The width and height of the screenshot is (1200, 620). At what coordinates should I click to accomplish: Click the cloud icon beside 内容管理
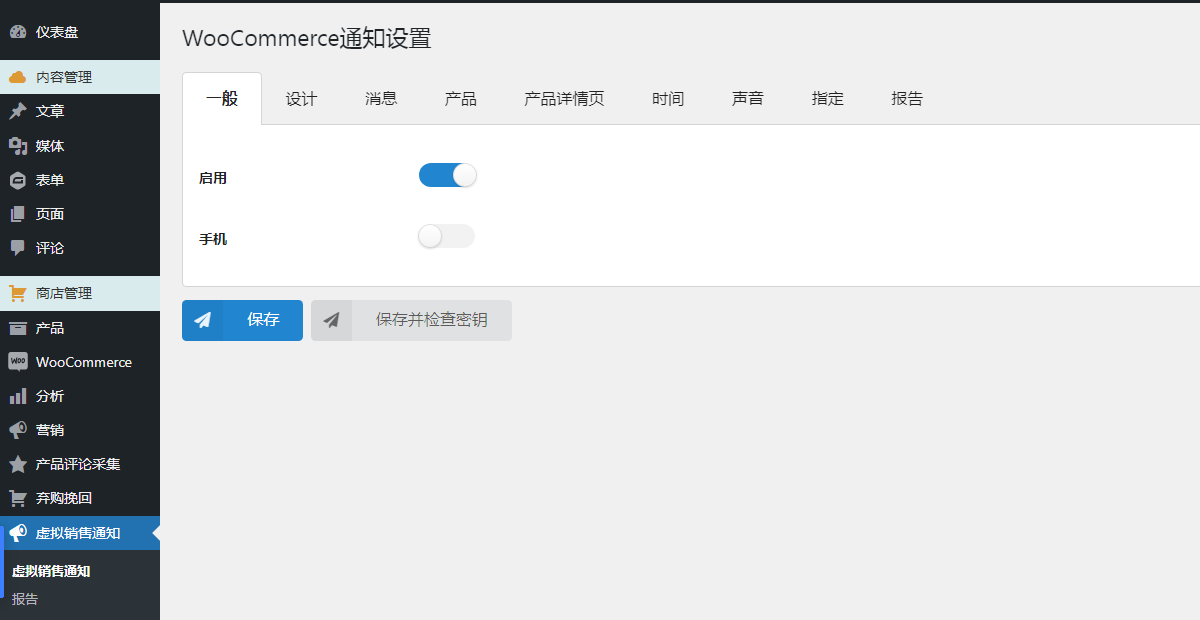tap(18, 77)
